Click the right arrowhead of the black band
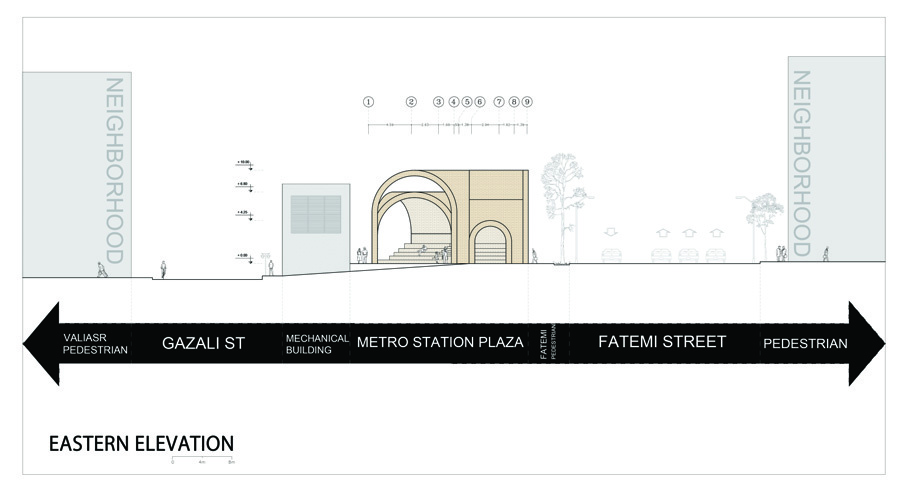The width and height of the screenshot is (908, 499). [x=867, y=343]
